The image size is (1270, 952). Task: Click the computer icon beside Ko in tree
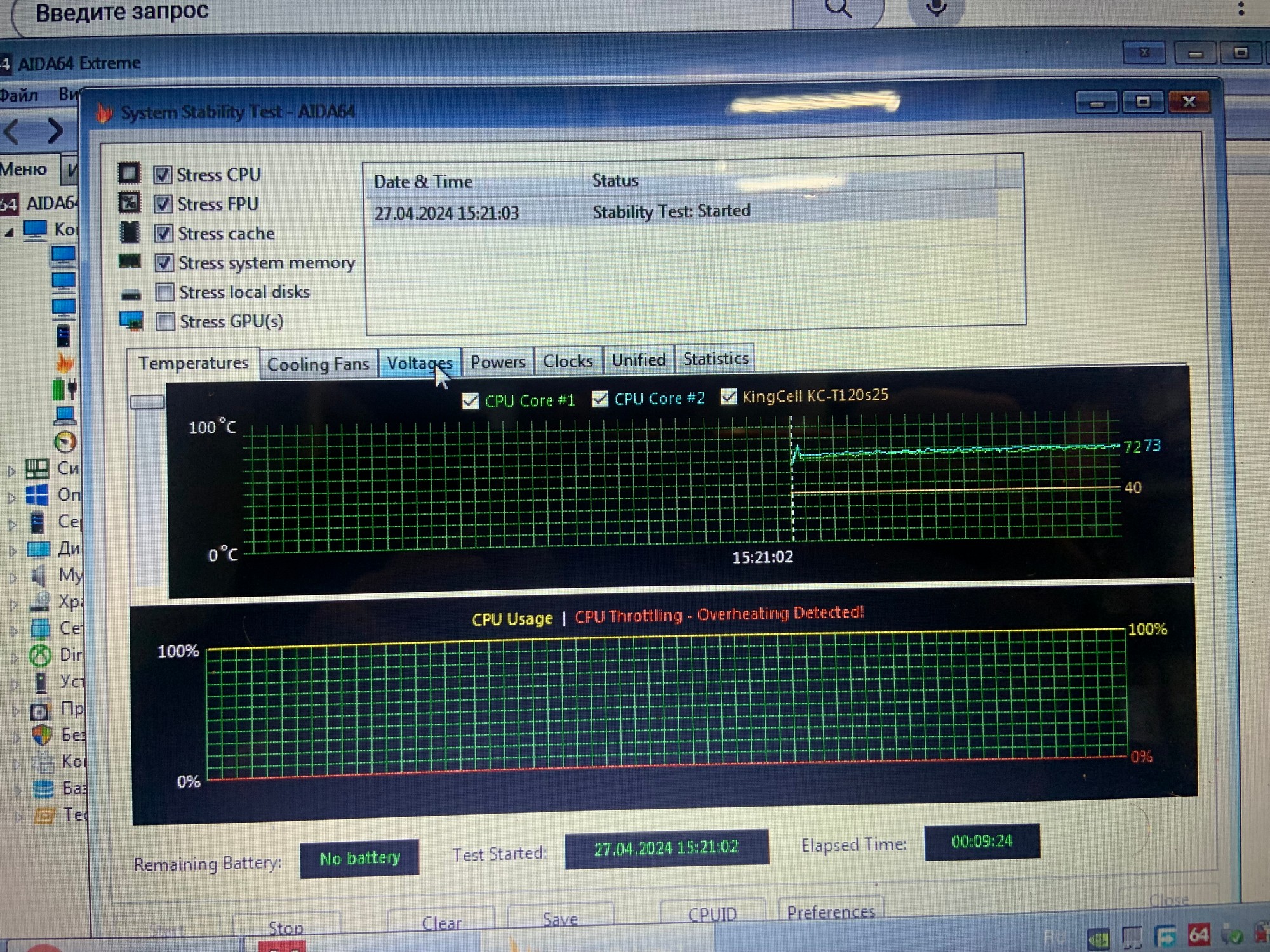click(36, 230)
